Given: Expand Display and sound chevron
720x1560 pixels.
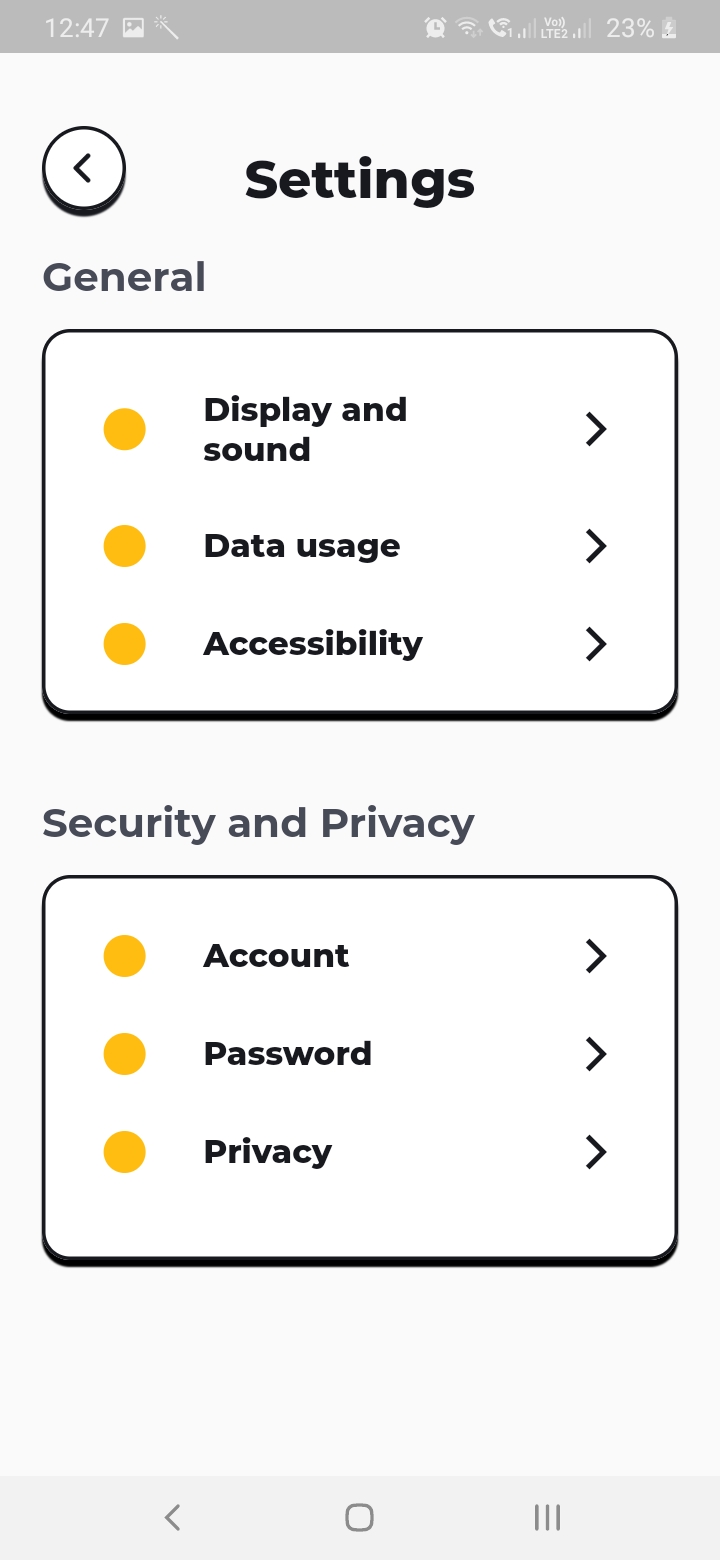Looking at the screenshot, I should point(596,429).
